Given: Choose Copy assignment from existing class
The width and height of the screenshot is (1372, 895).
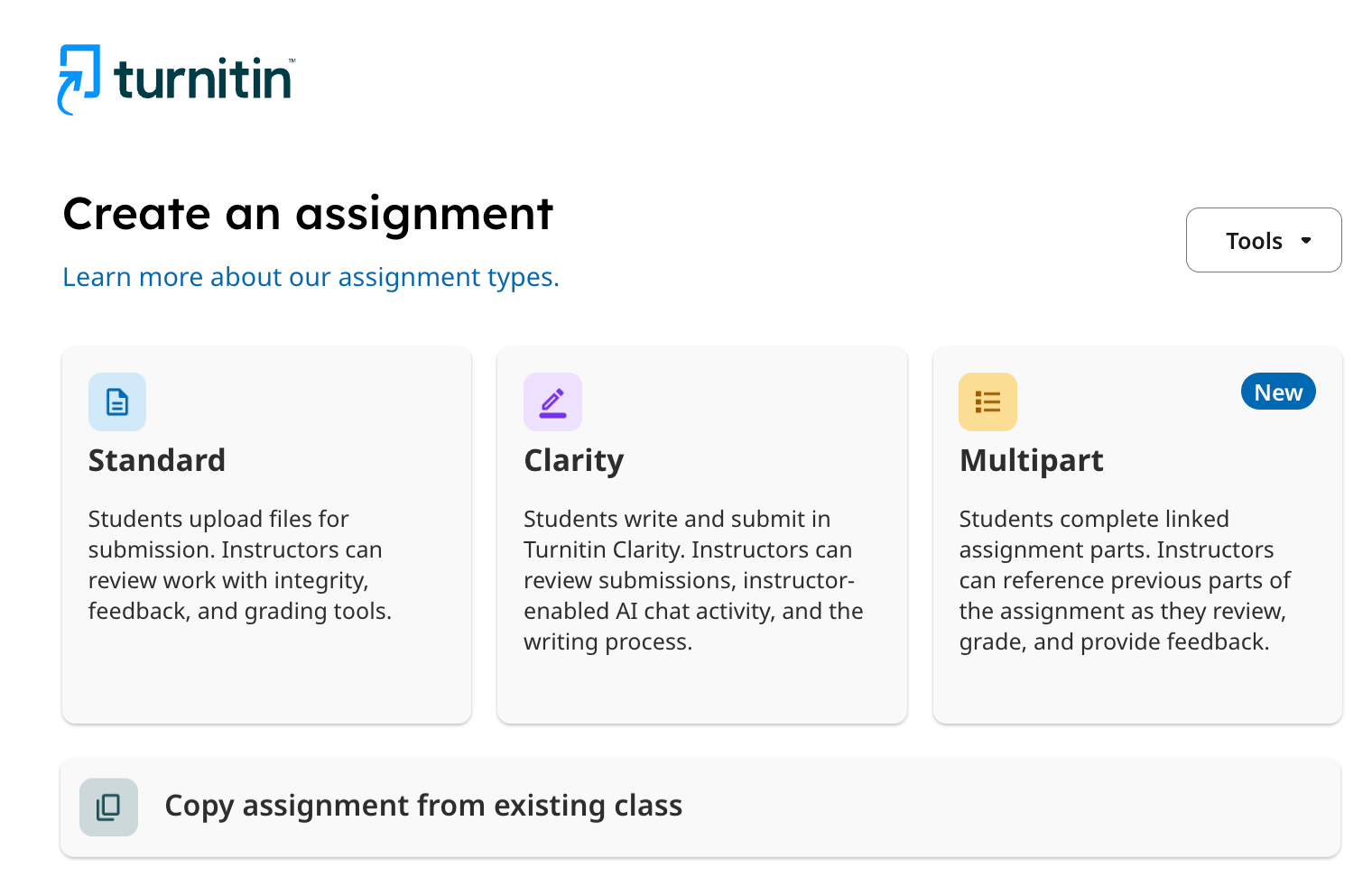Looking at the screenshot, I should tap(423, 806).
